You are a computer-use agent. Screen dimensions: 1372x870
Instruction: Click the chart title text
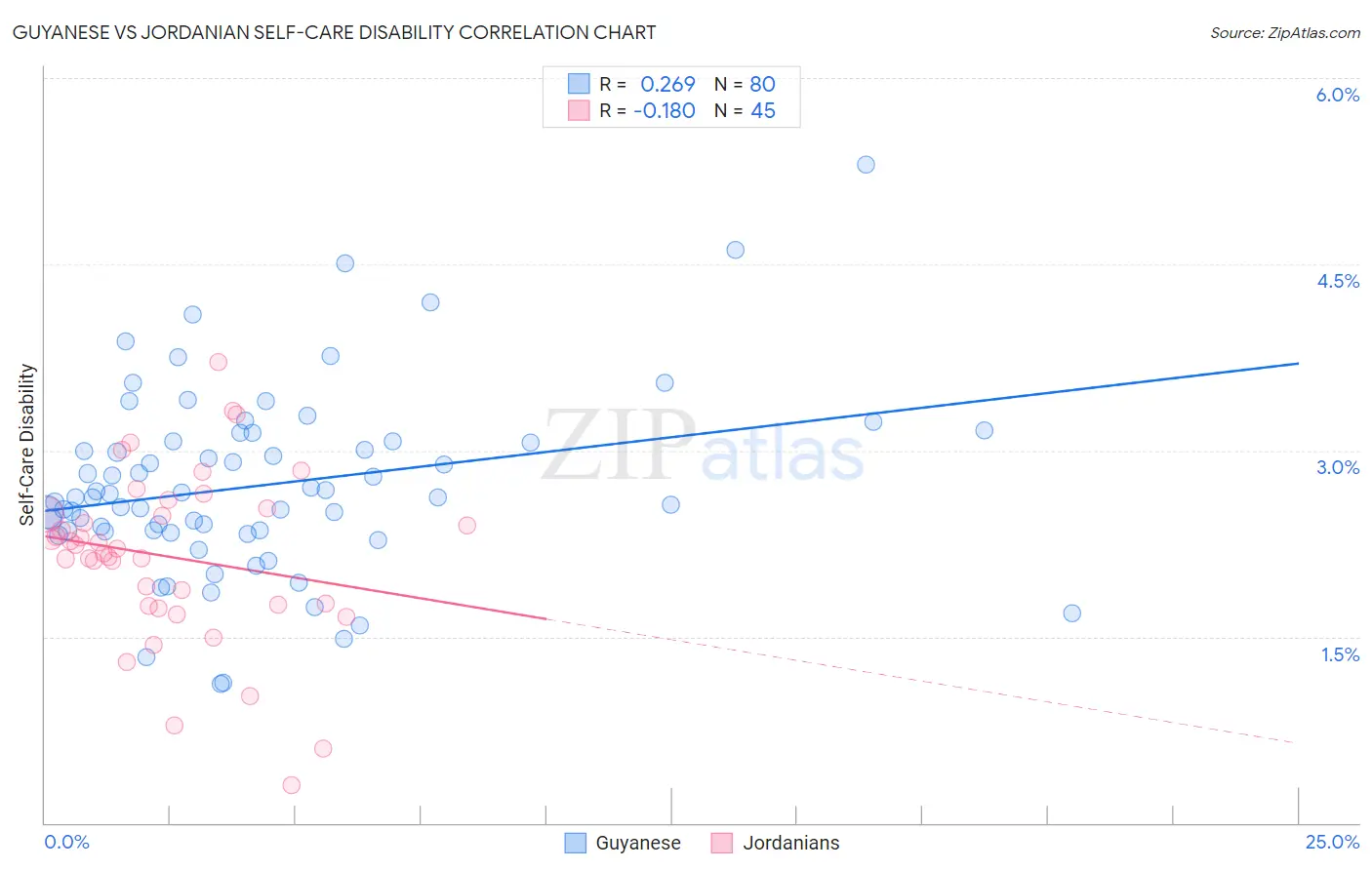click(x=334, y=32)
